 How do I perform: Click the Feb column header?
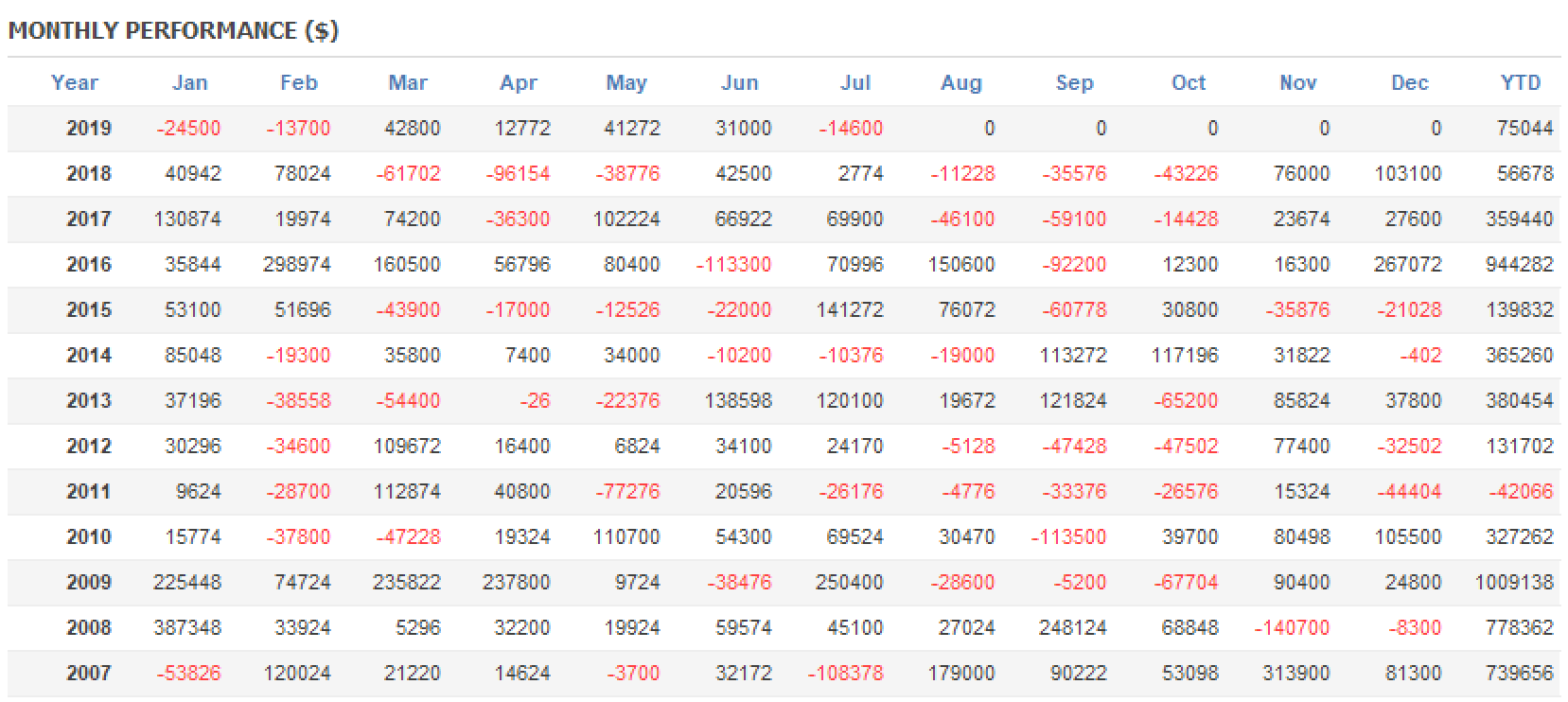coord(299,83)
